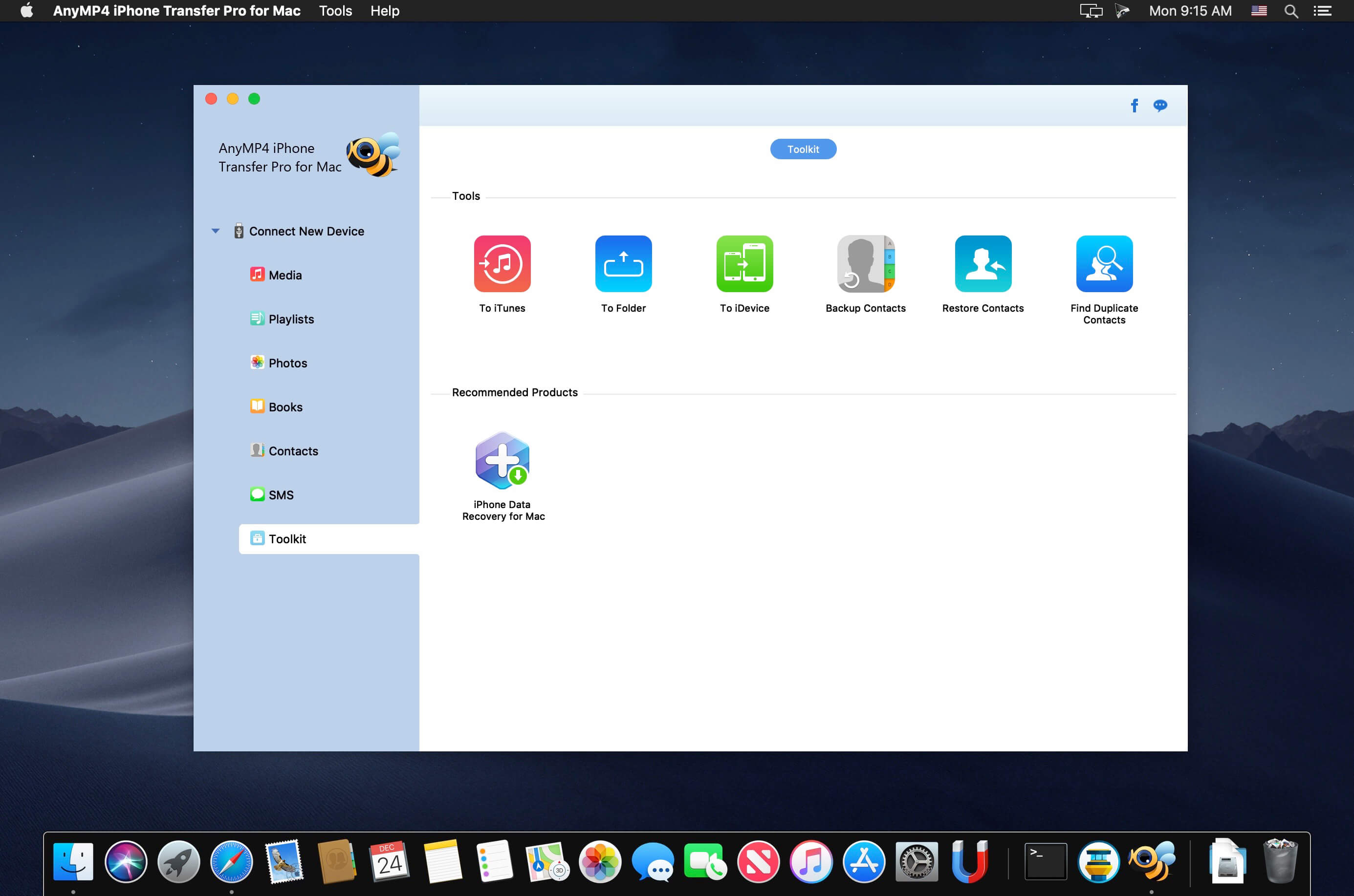
Task: Click the blue Toolkit button
Action: [x=803, y=149]
